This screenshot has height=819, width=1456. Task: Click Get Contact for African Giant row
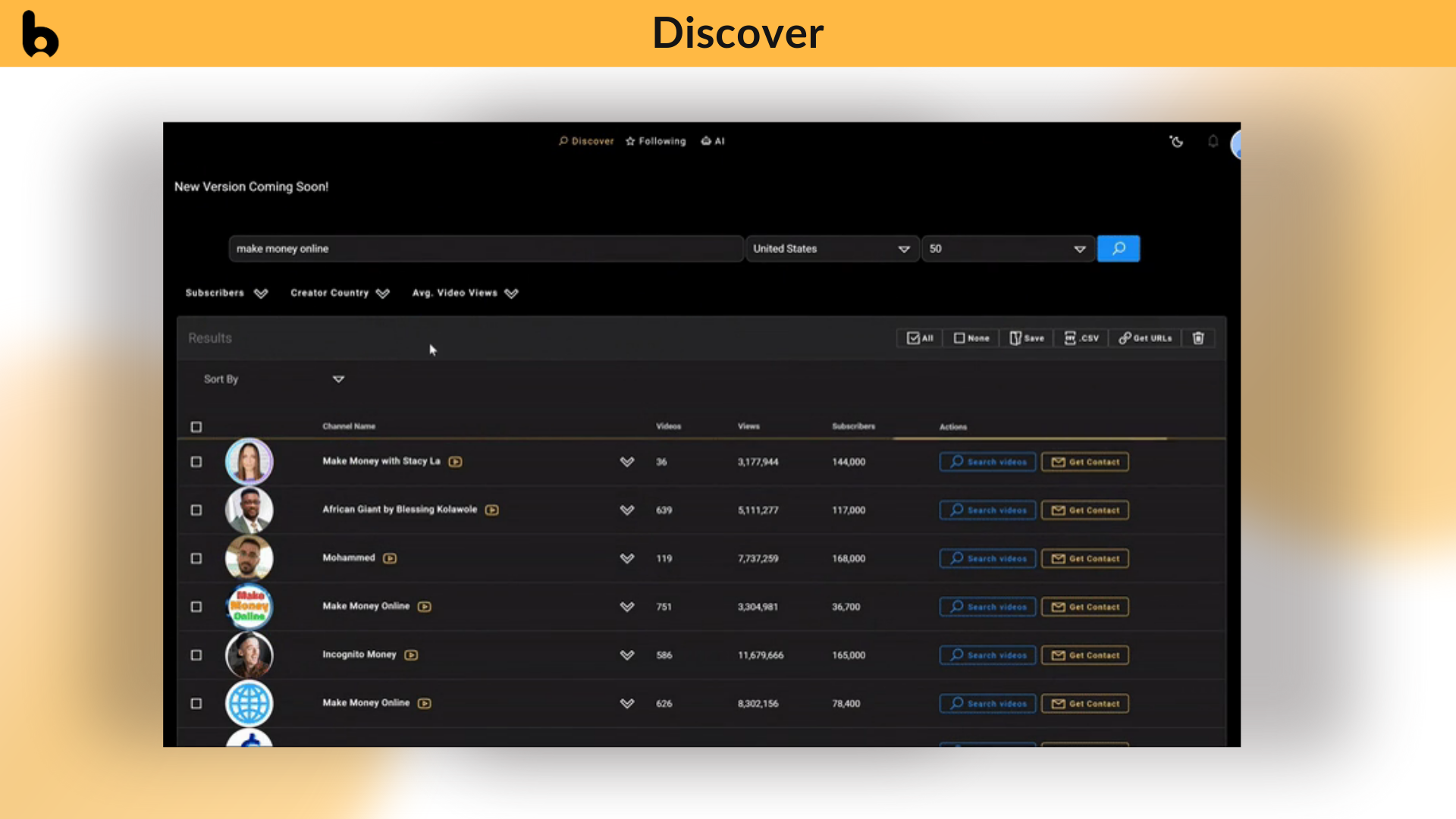(x=1084, y=510)
